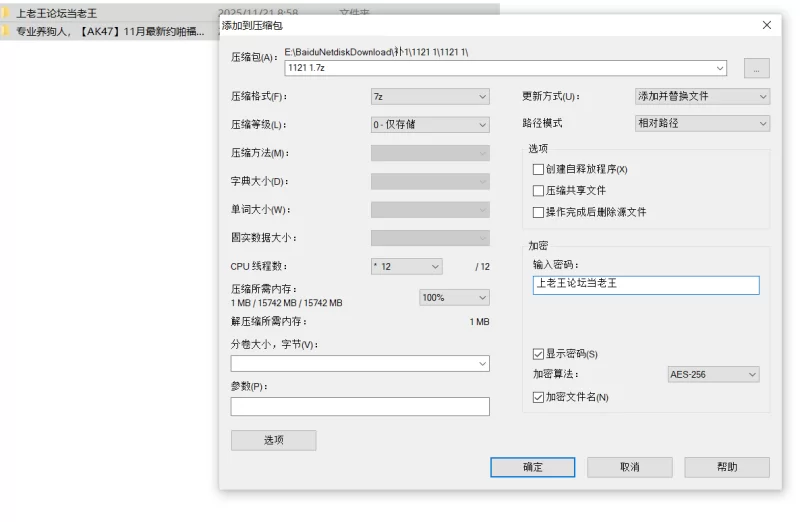800x522 pixels.
Task: Expand the 压缩等级 dropdown showing 仅存储
Action: 430,125
